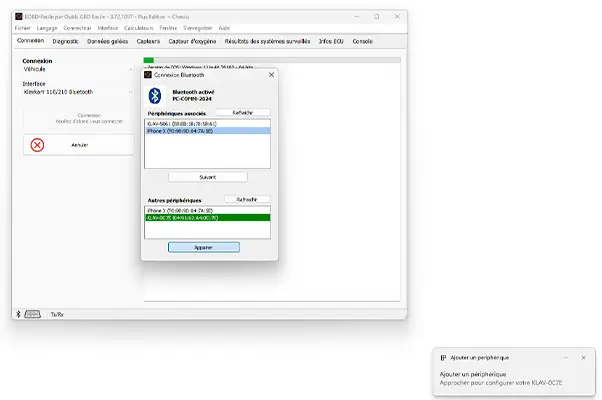
Task: Click the device icon in Ajouter un périphérique notification
Action: (443, 357)
